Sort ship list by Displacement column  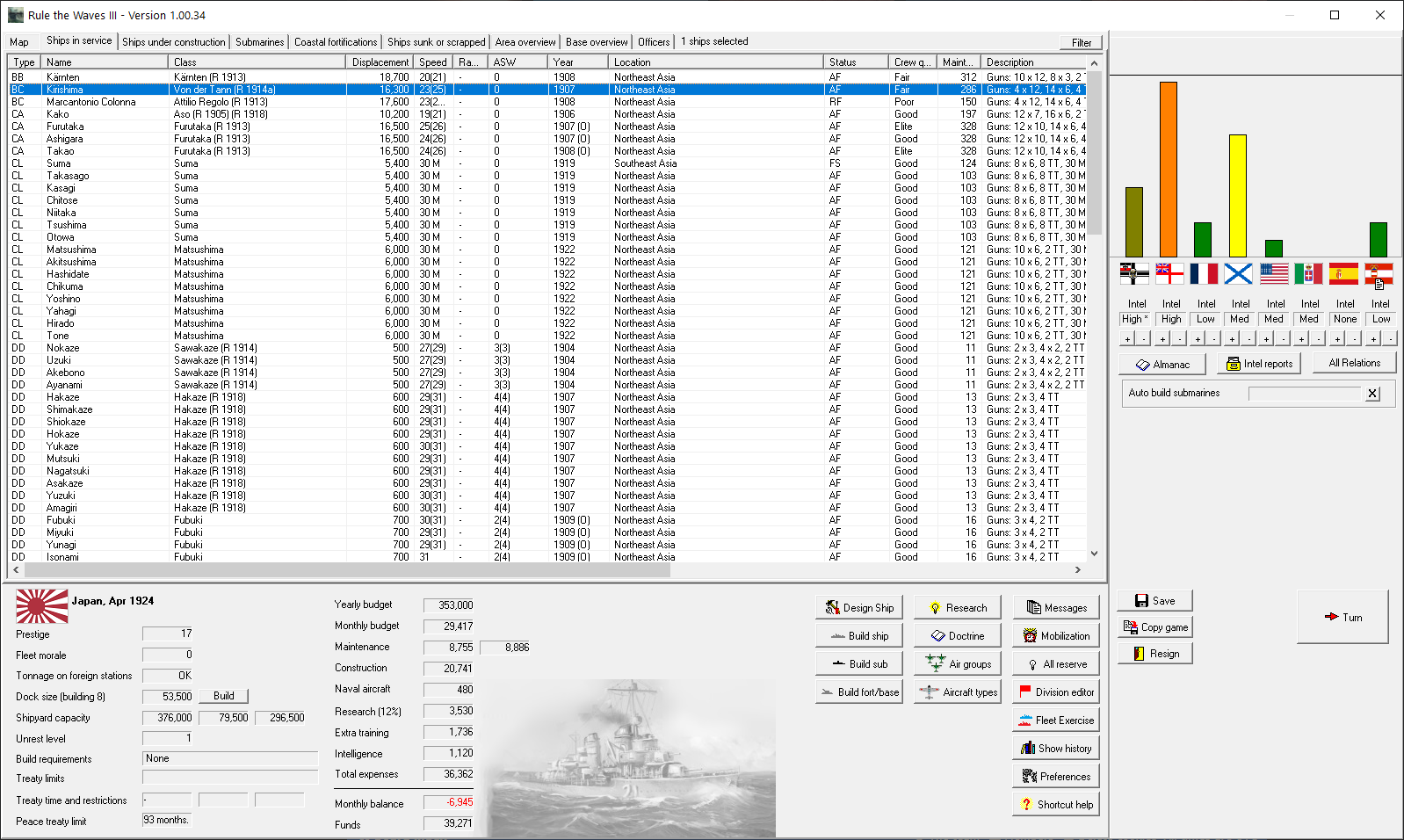[380, 62]
